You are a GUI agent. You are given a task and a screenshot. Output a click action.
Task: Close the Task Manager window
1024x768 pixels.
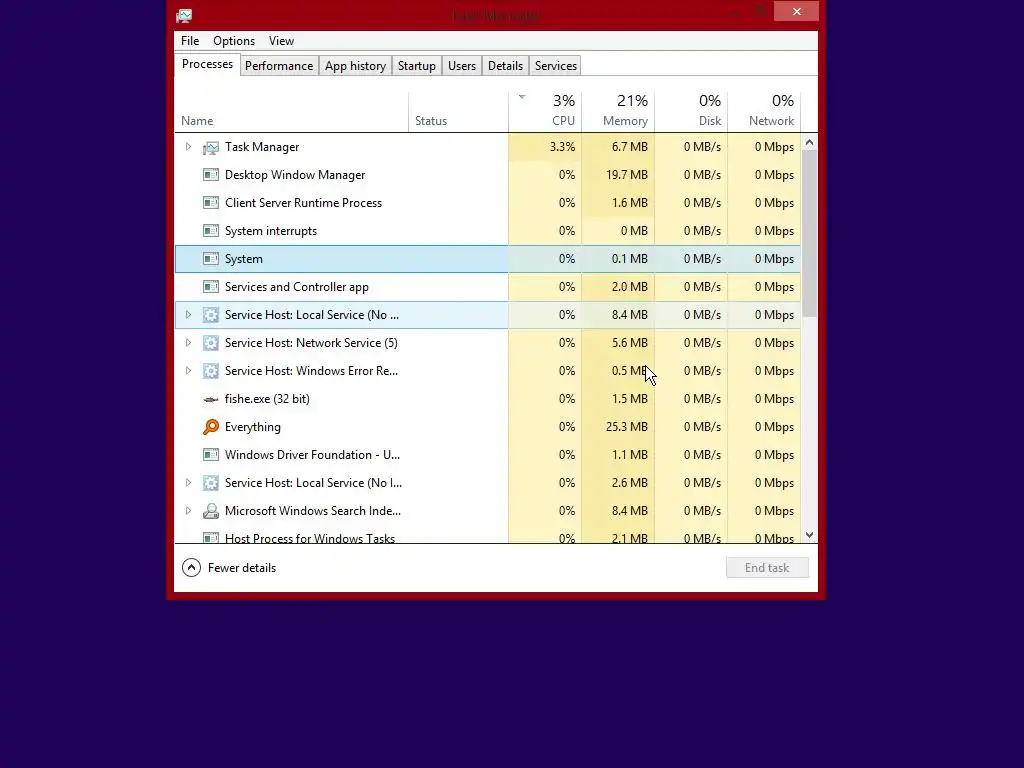click(x=796, y=11)
